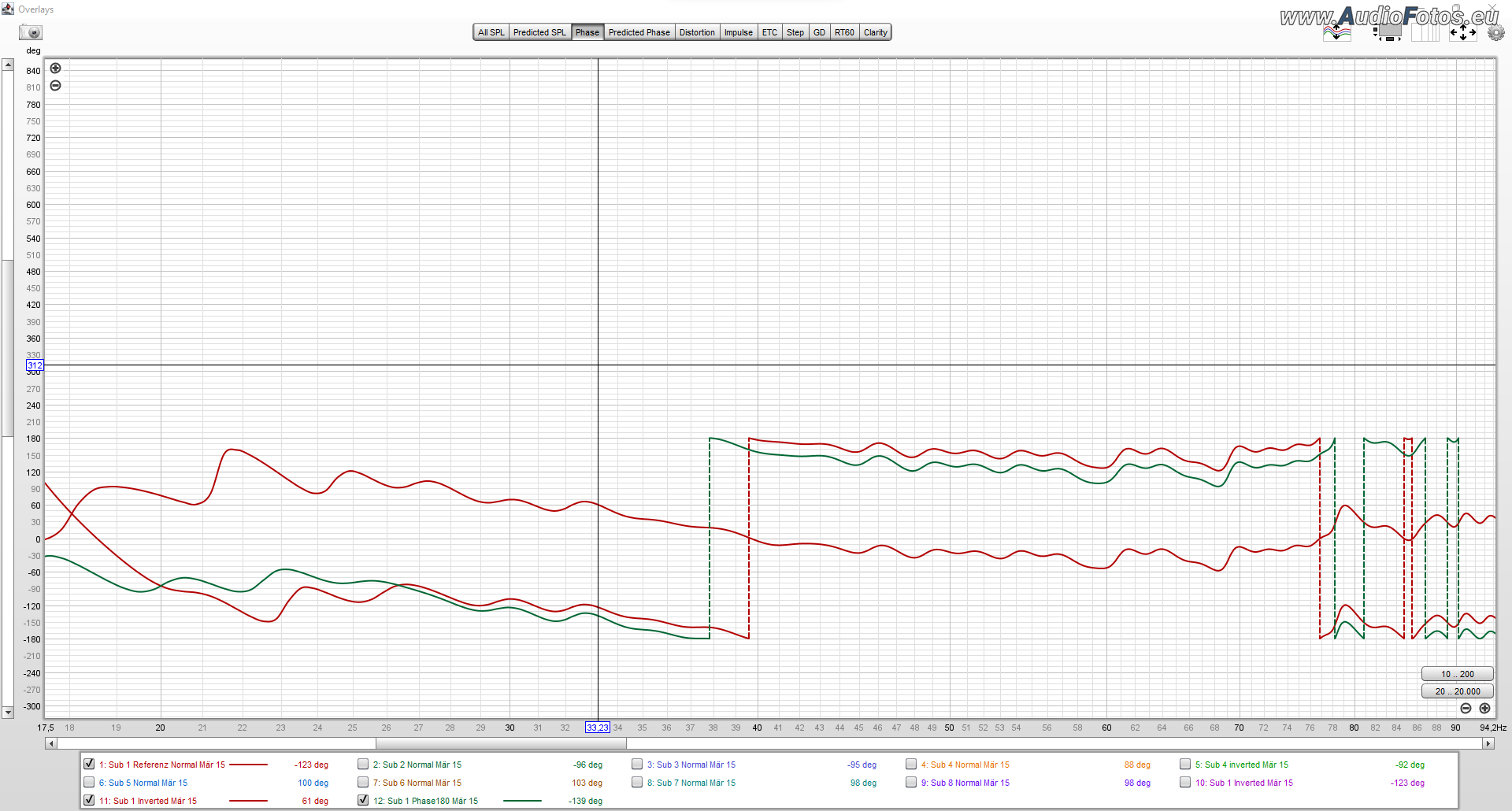Click Sub 1 Referenz red line sample
Image resolution: width=1512 pixels, height=811 pixels.
click(249, 765)
